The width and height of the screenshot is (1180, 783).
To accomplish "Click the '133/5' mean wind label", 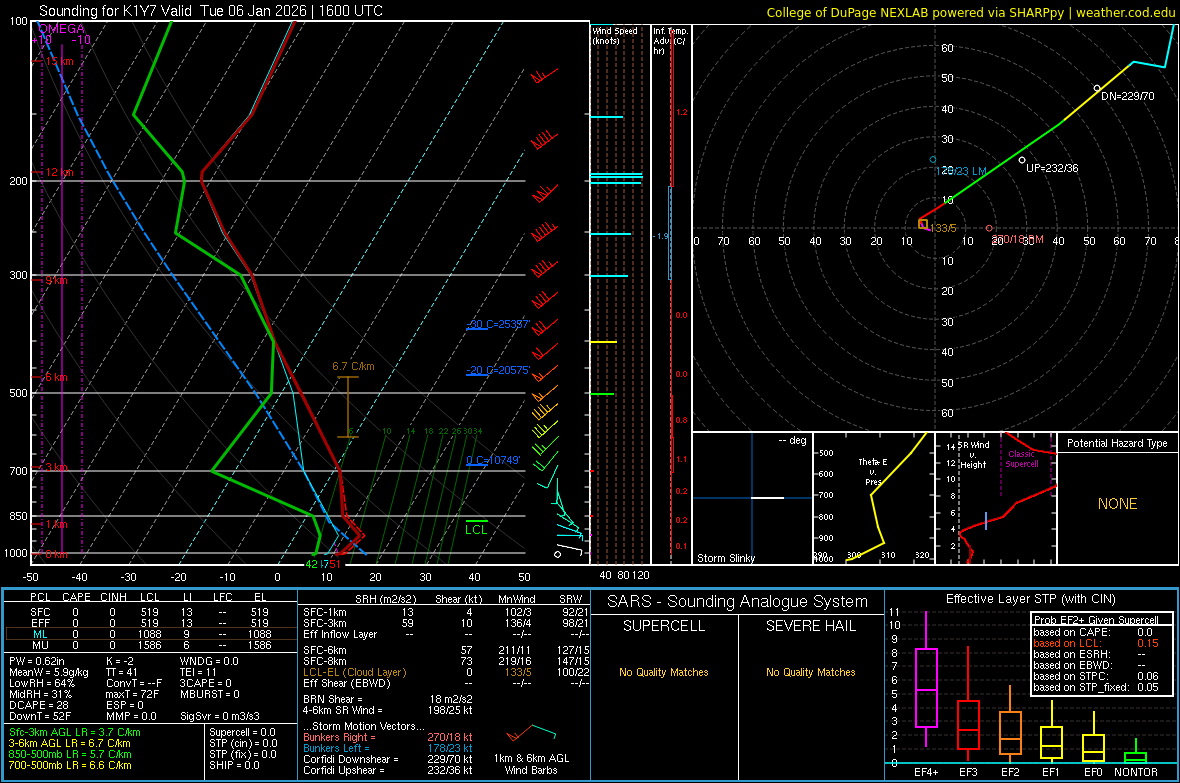I will [944, 228].
